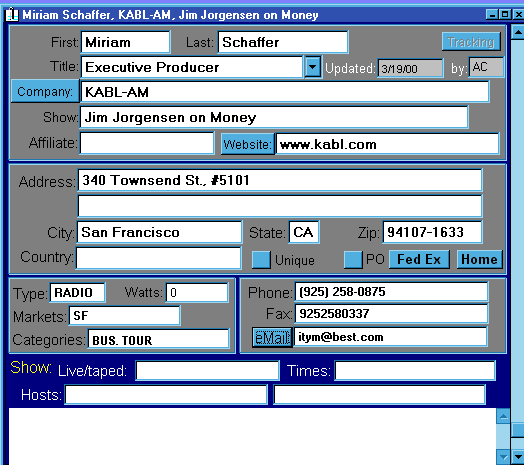The width and height of the screenshot is (524, 465).
Task: Select the Fed Ex address button
Action: pyautogui.click(x=419, y=259)
